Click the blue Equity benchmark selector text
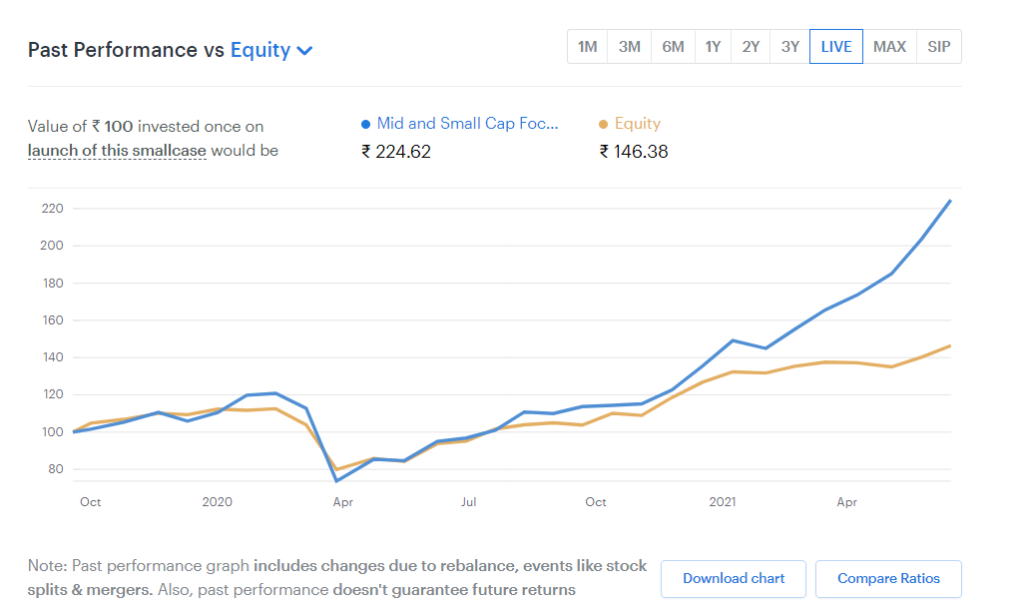 tap(260, 50)
